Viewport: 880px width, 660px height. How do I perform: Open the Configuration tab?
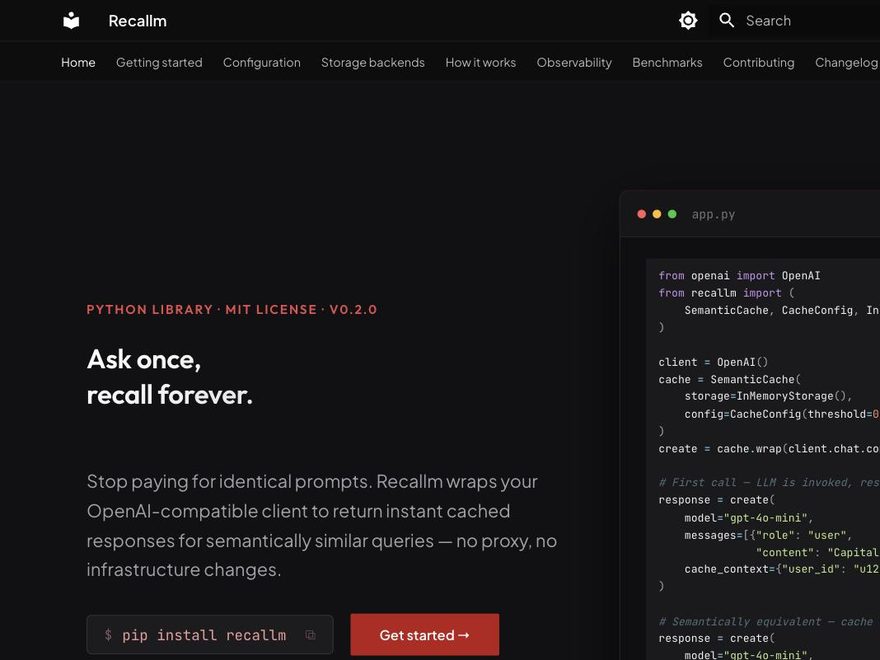[x=262, y=62]
